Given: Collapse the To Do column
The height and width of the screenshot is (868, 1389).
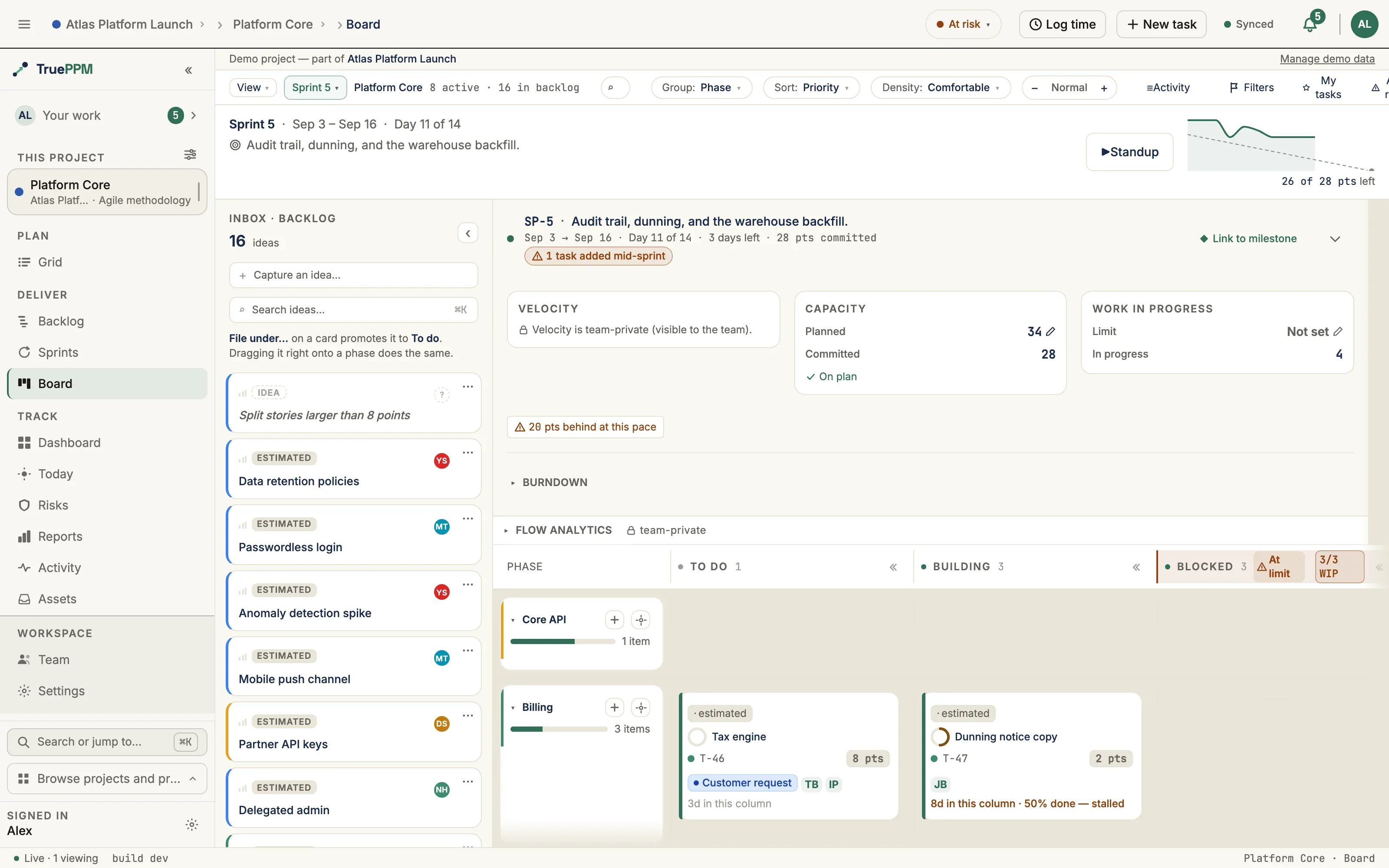Looking at the screenshot, I should tap(893, 567).
